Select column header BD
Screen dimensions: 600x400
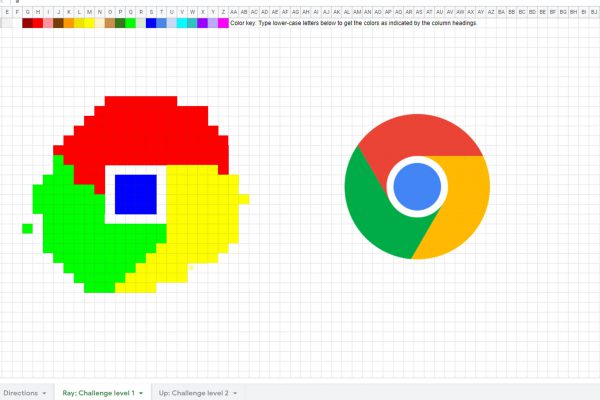coord(532,12)
